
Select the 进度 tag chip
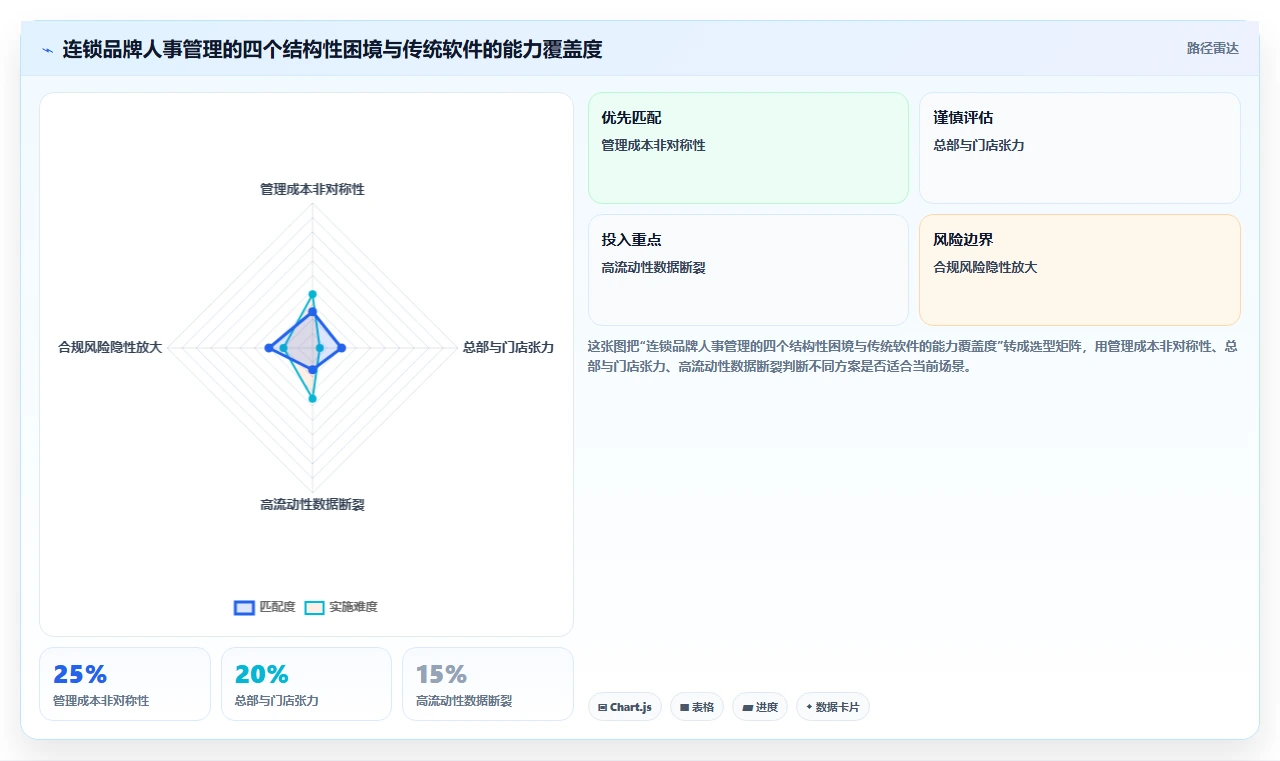(760, 707)
